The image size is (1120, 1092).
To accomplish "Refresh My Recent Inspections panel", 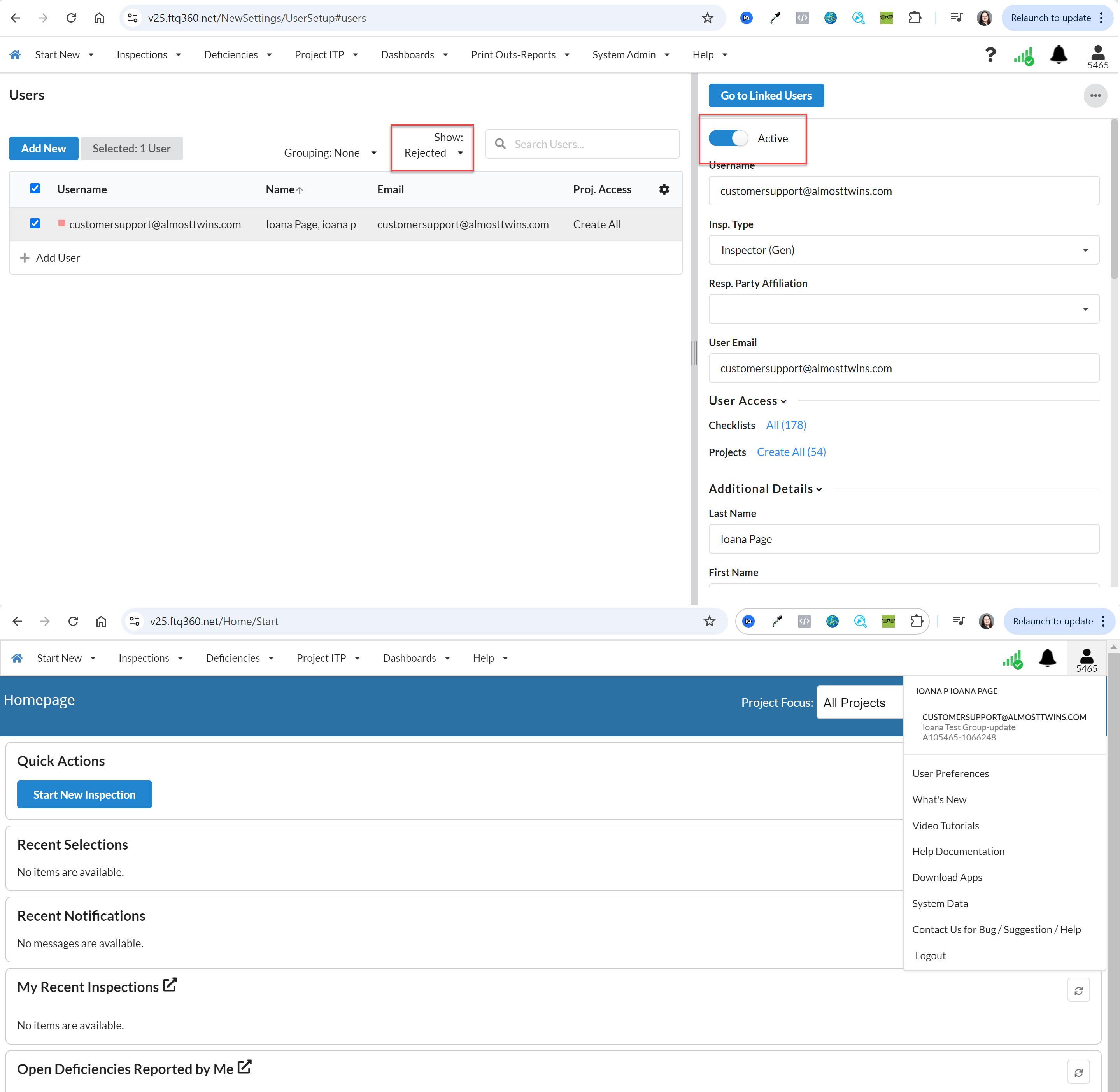I will [1078, 990].
